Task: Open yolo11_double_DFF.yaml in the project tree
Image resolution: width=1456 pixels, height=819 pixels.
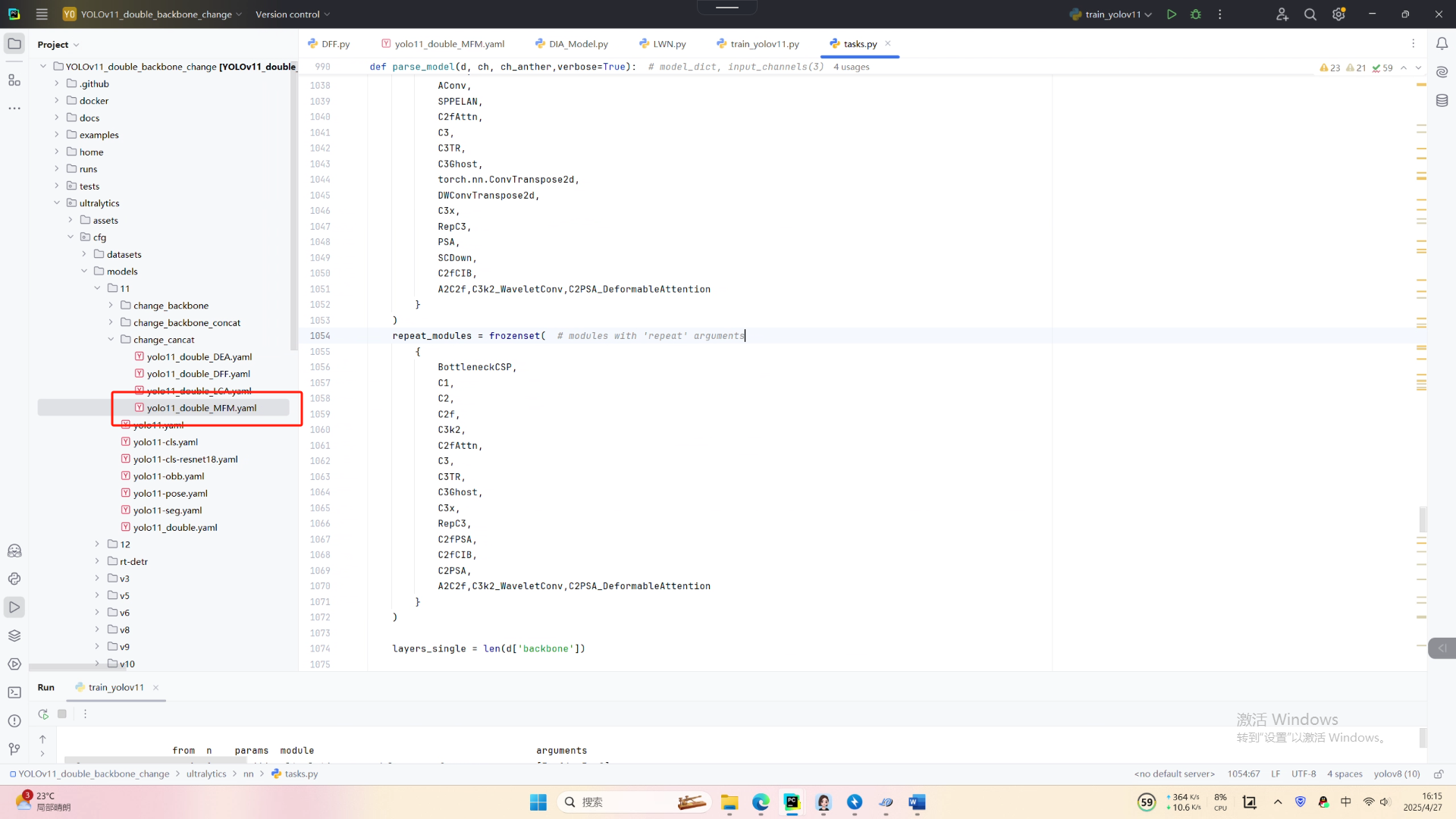Action: (198, 374)
